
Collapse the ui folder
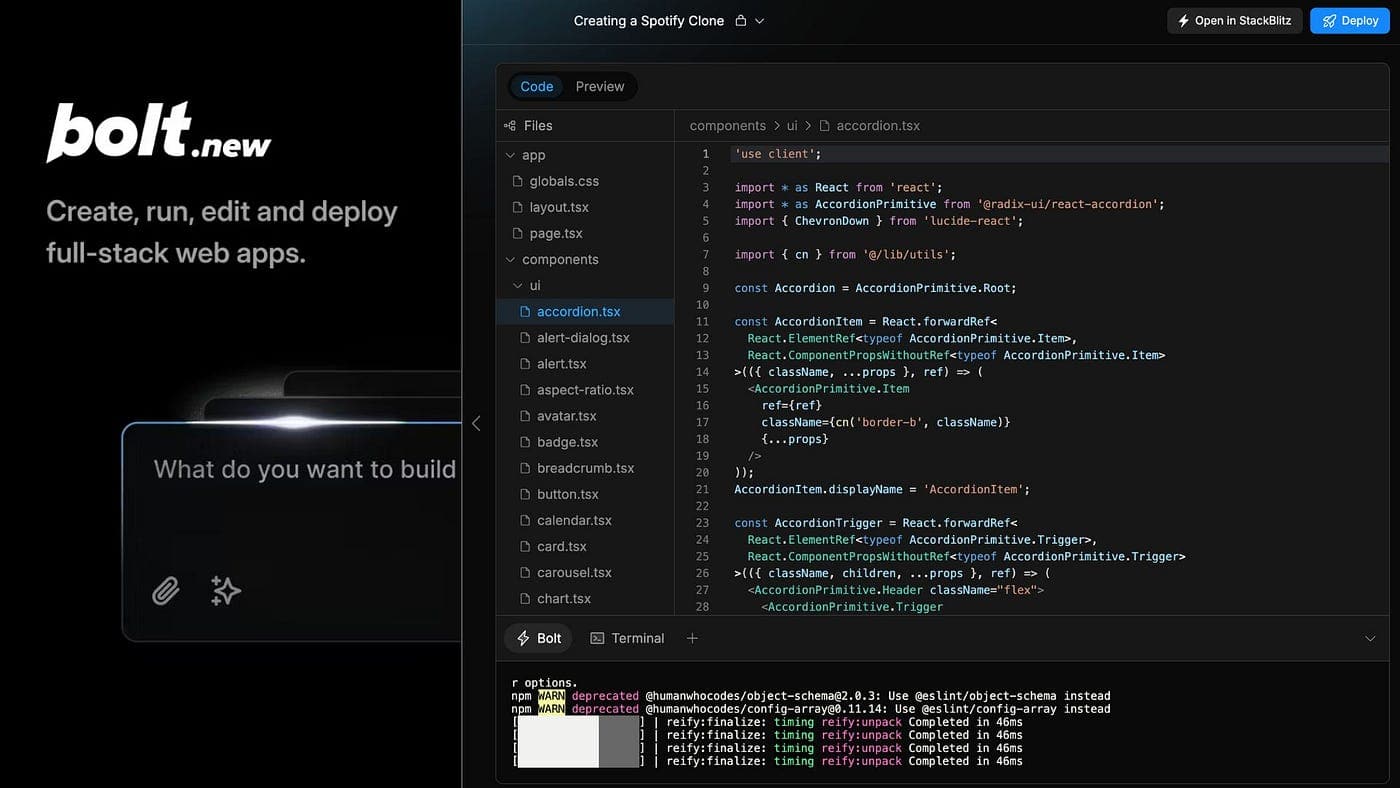tap(517, 285)
